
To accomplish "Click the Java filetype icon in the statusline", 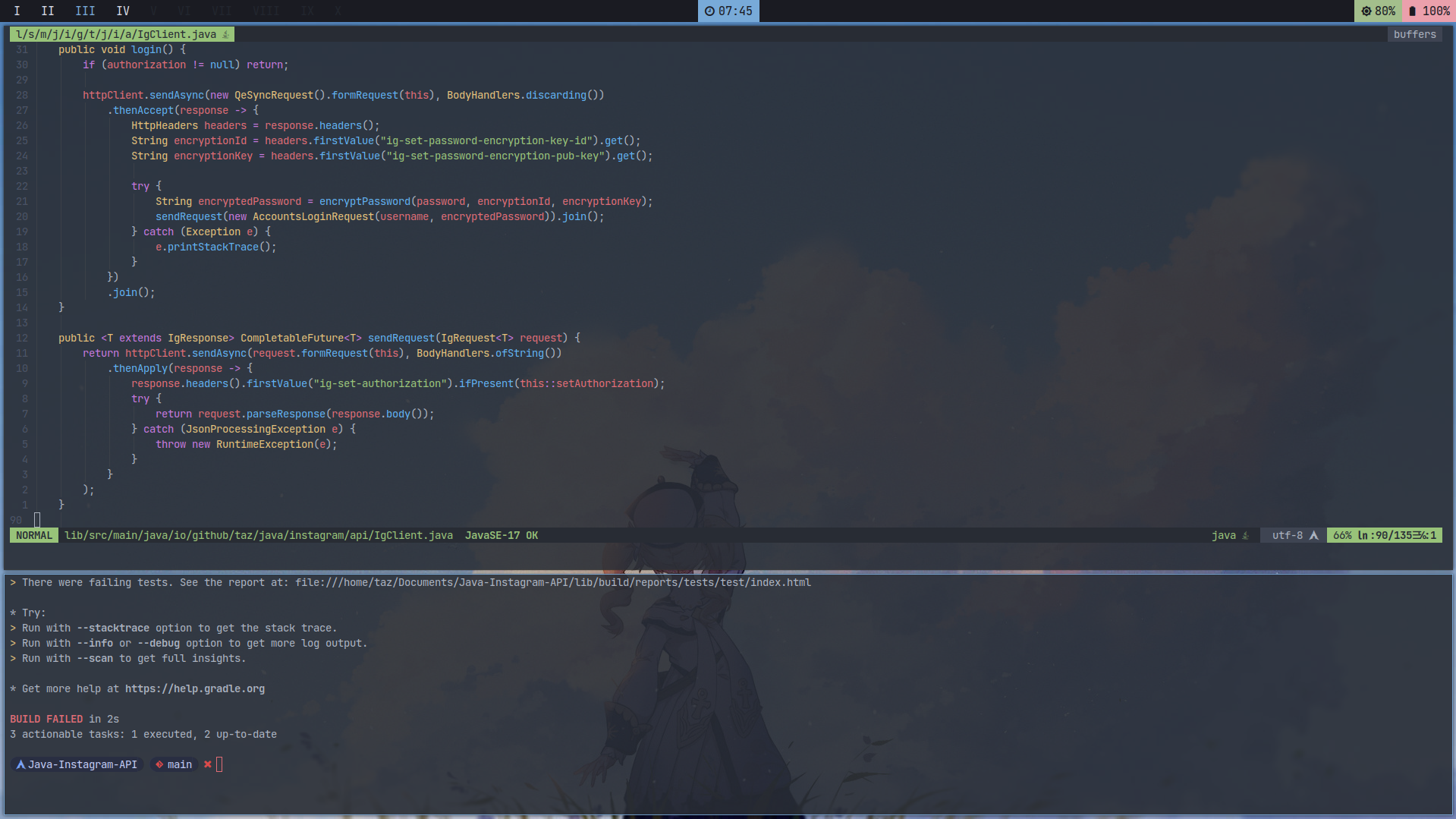I will click(1244, 535).
